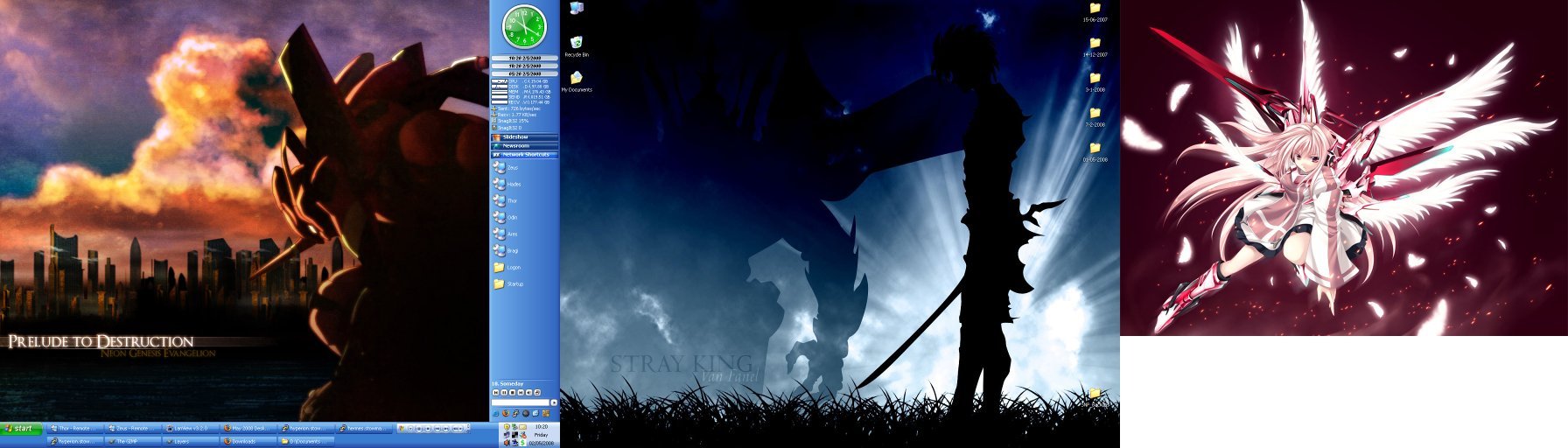Click the yellow shield security tray icon
Image resolution: width=1568 pixels, height=448 pixels.
pyautogui.click(x=507, y=427)
